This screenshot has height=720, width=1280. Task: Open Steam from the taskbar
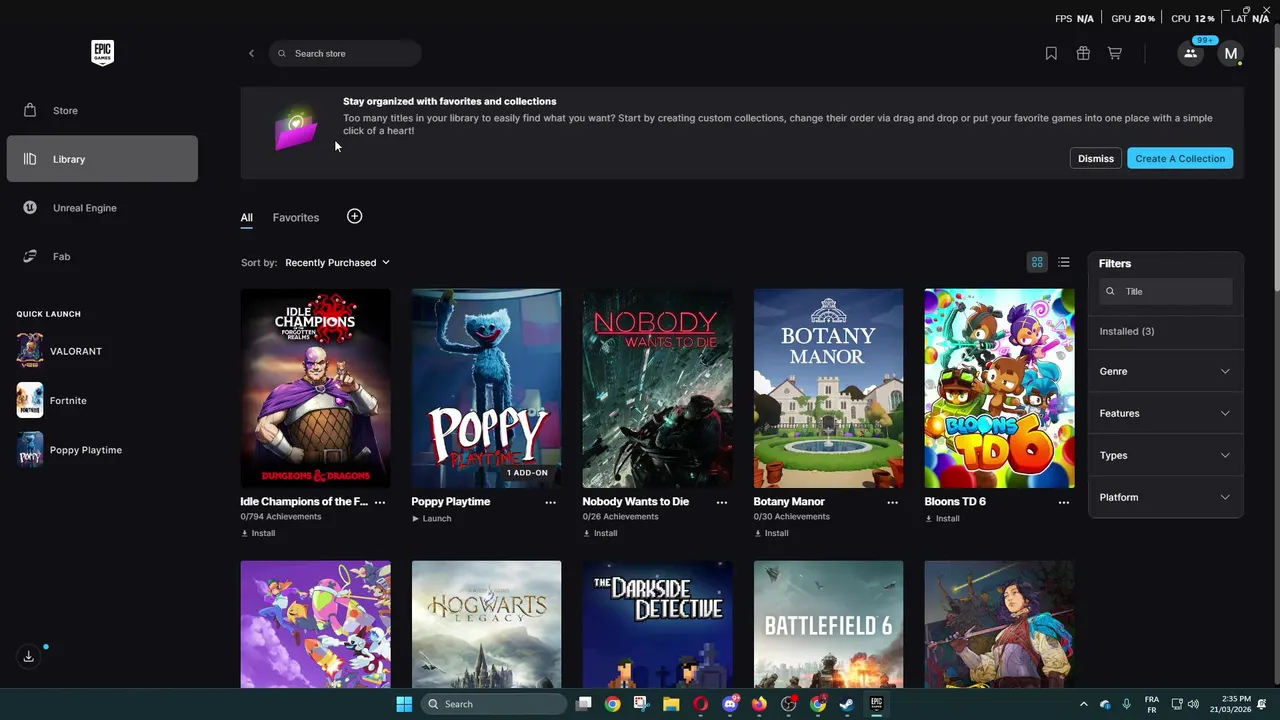coord(847,704)
